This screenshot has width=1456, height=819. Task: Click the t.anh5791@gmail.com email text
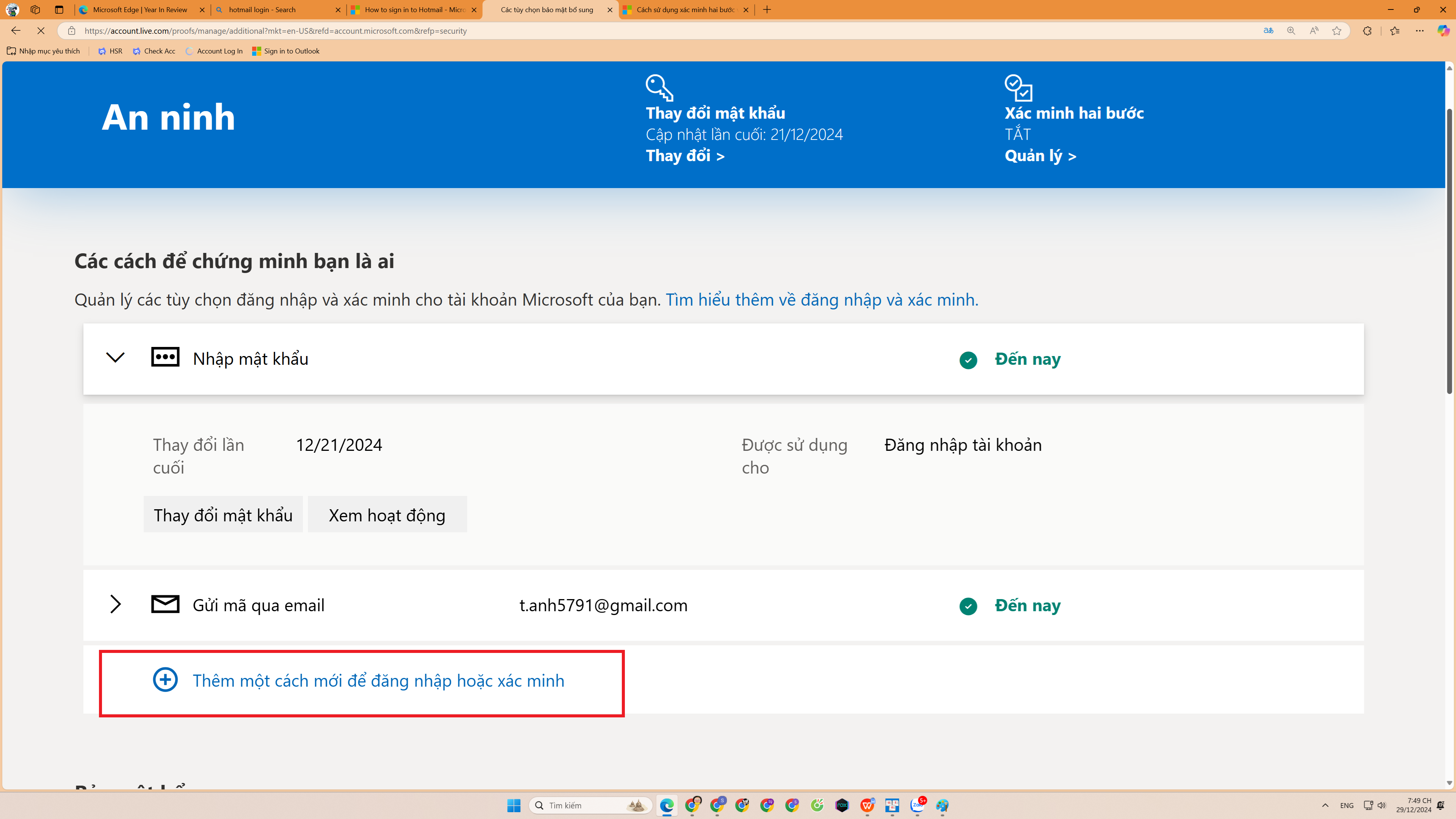(x=603, y=606)
